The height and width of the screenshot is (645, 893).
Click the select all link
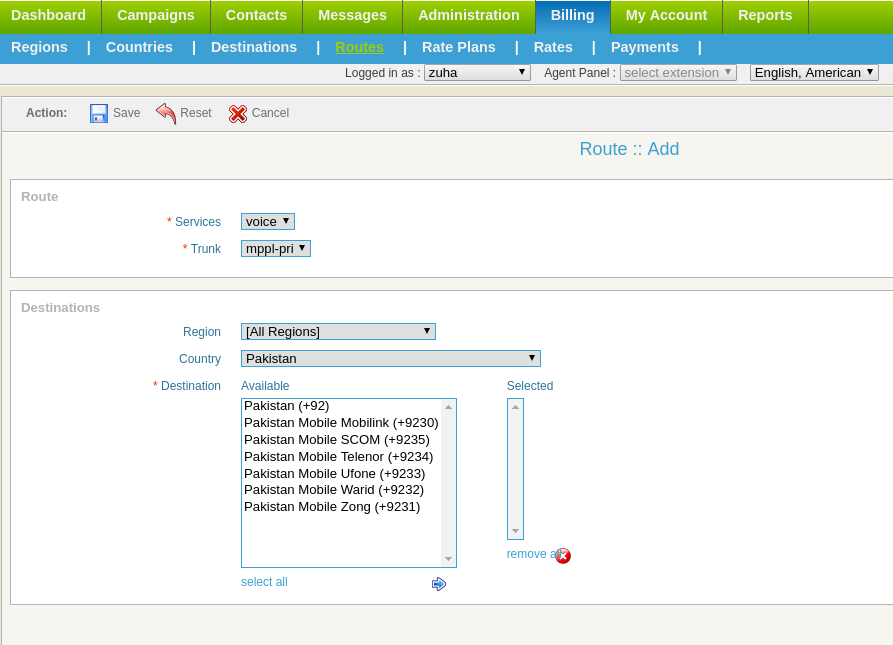coord(264,582)
